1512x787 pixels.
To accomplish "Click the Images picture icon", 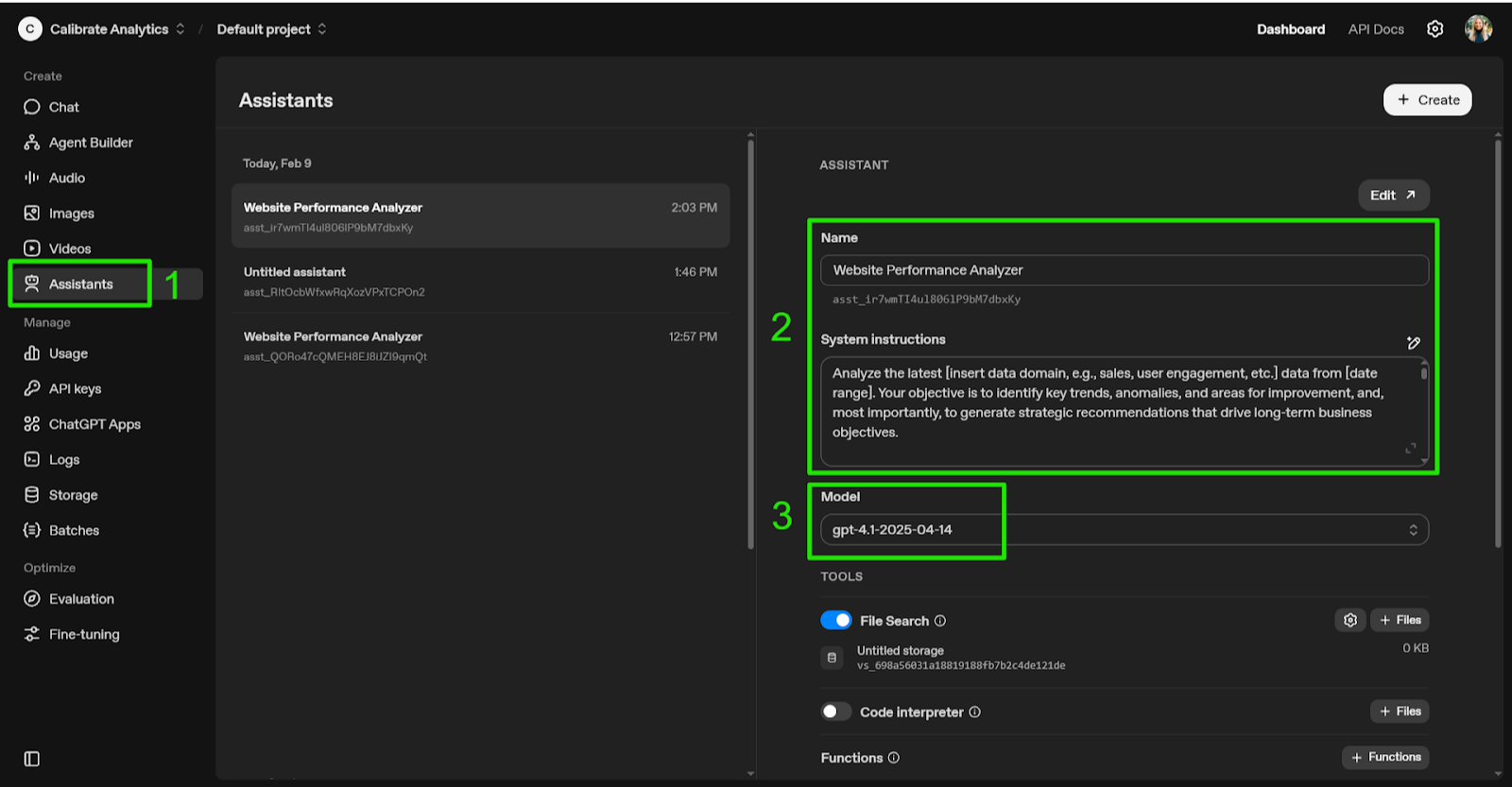I will tap(32, 214).
